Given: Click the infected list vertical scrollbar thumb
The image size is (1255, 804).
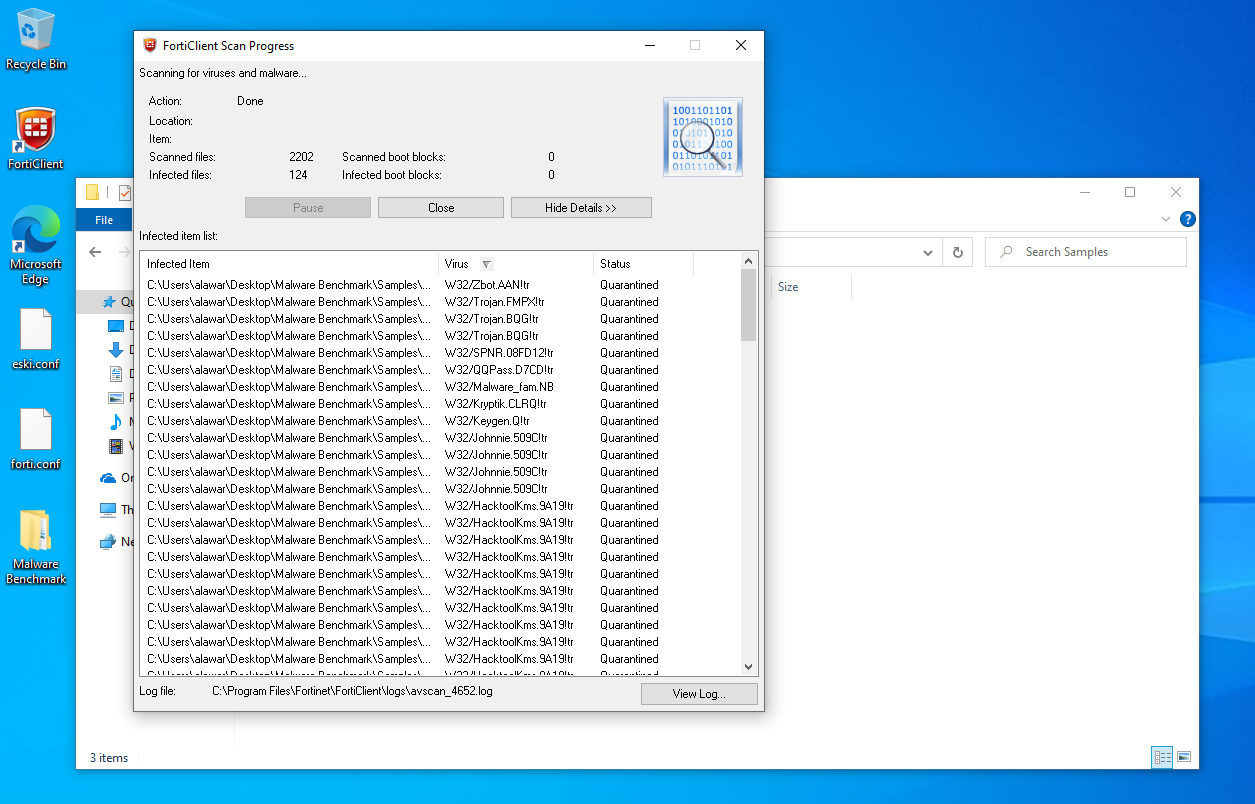Looking at the screenshot, I should tap(748, 305).
